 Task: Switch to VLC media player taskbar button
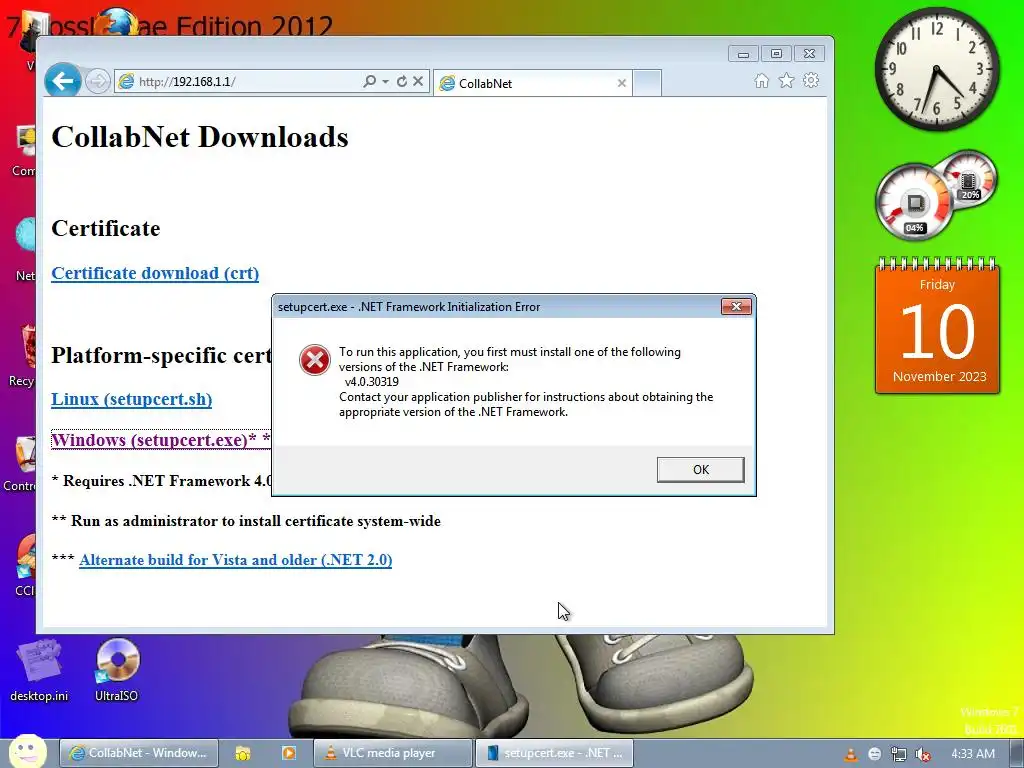tap(392, 753)
